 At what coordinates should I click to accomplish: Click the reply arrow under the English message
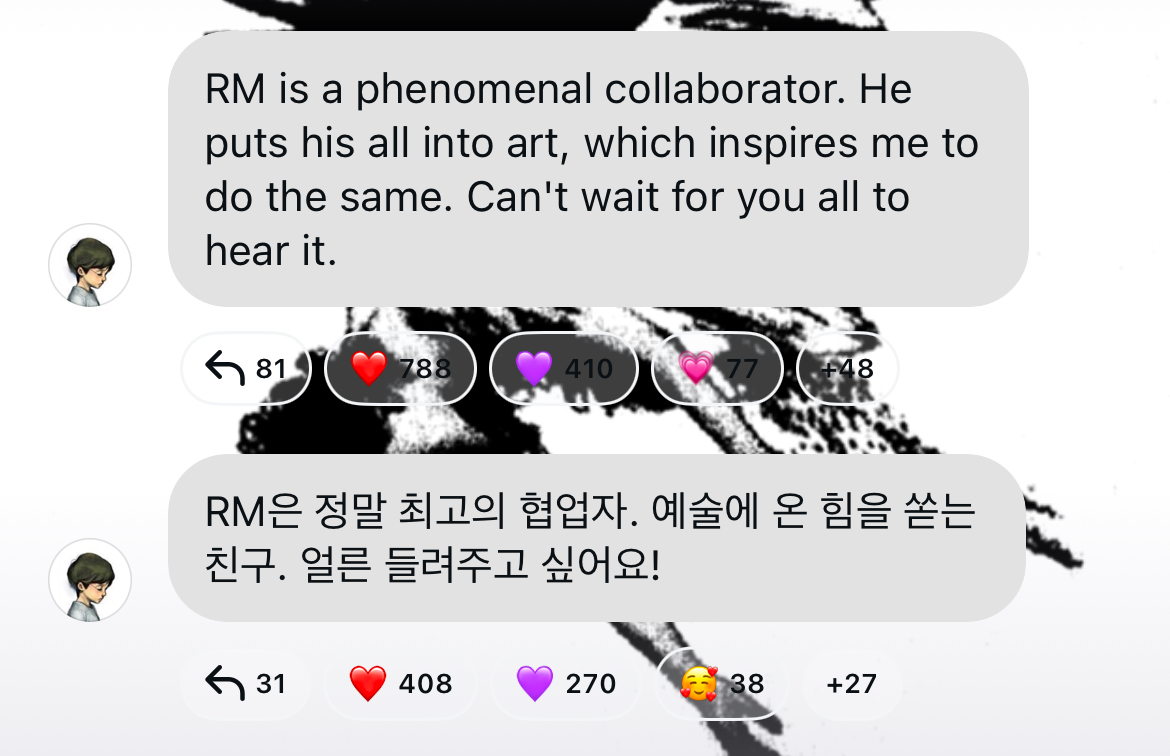pos(225,368)
